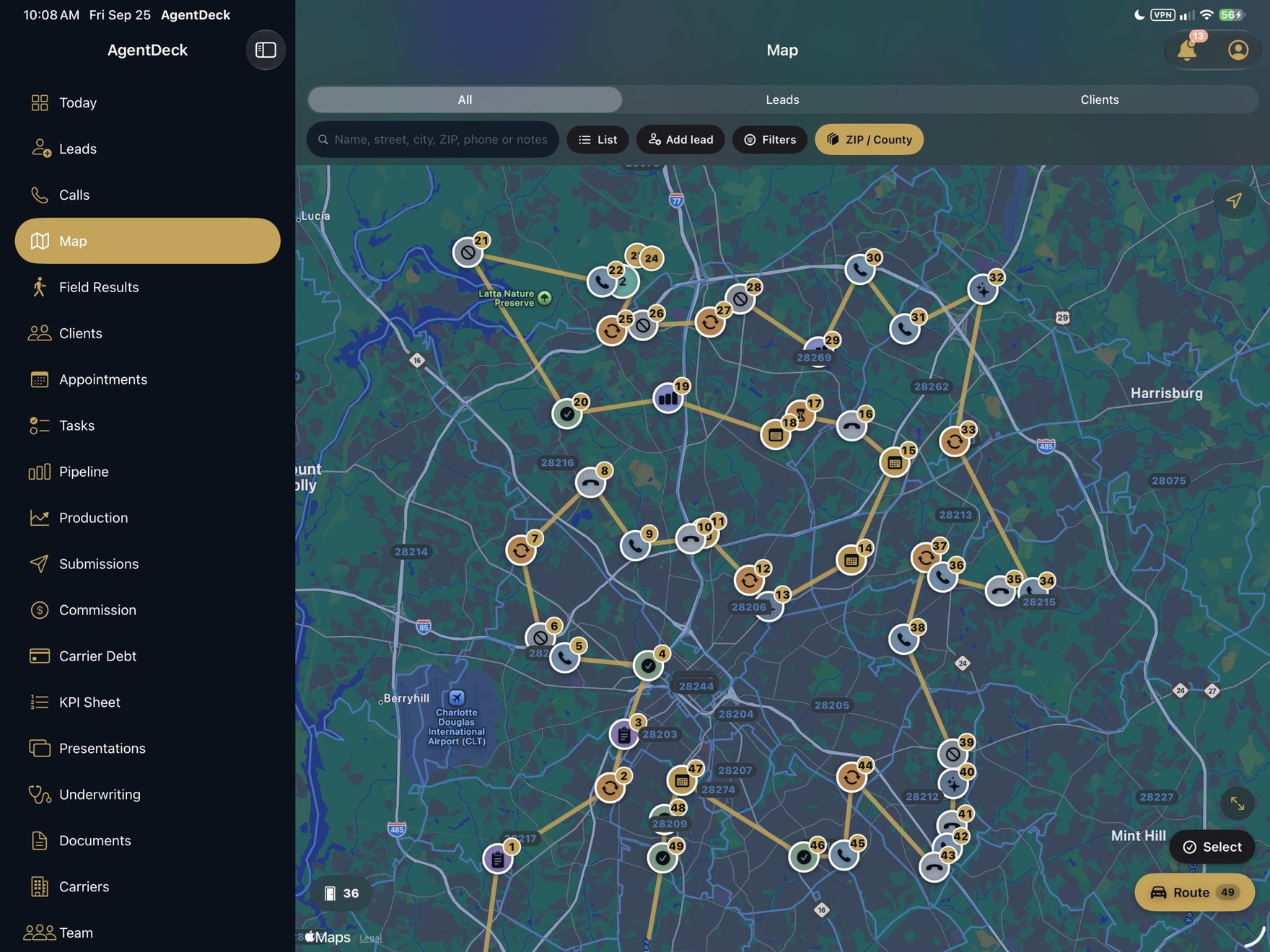Select map pin number 32
Viewport: 1270px width, 952px height.
[983, 289]
